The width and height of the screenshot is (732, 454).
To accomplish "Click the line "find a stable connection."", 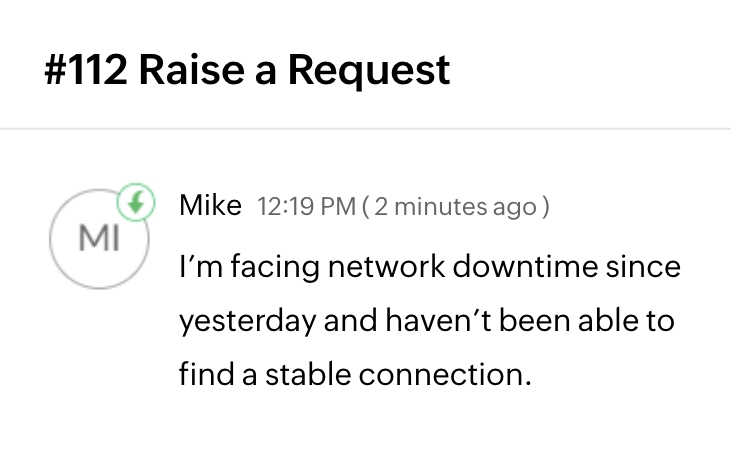I will pyautogui.click(x=353, y=375).
